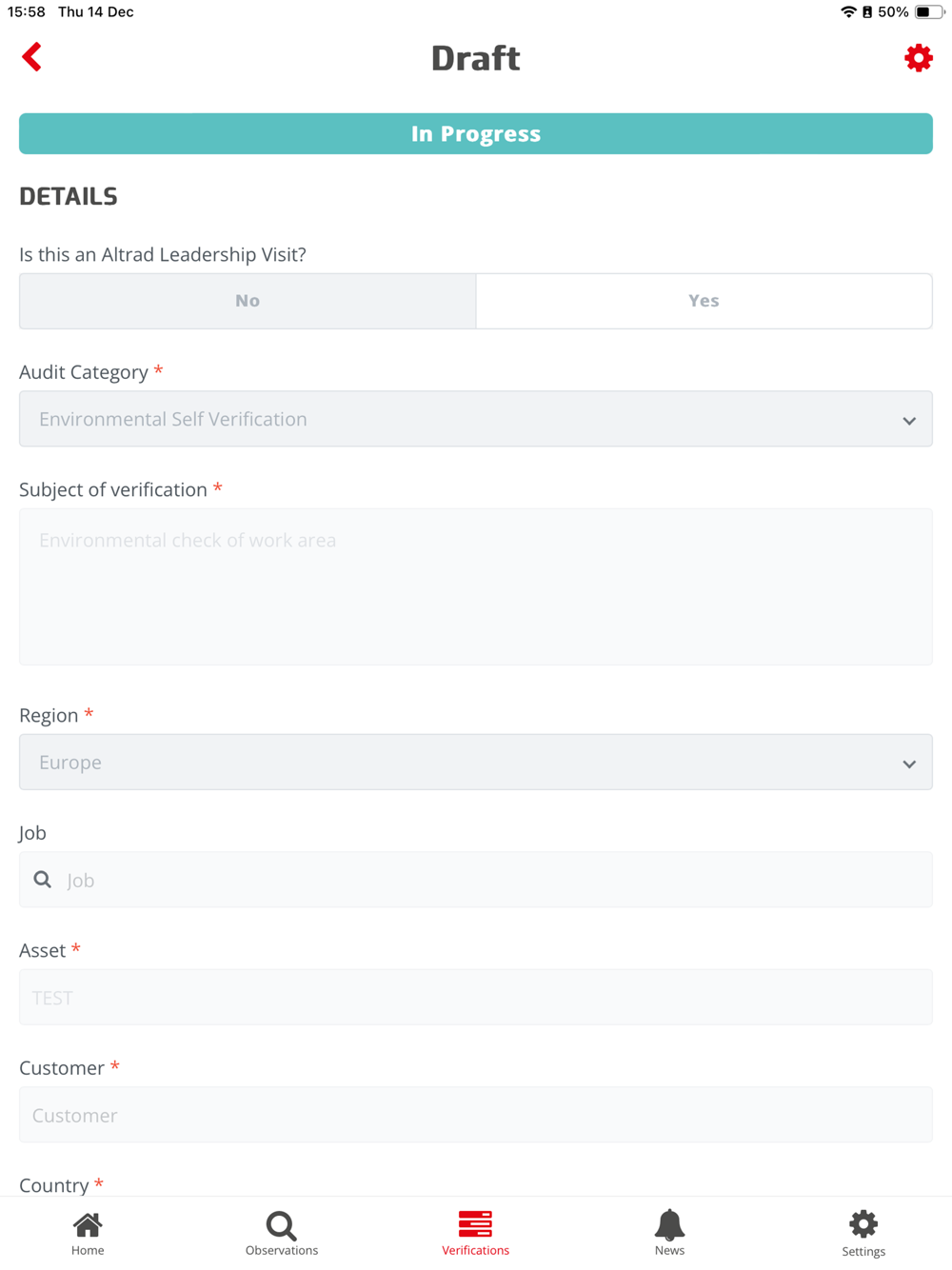The height and width of the screenshot is (1270, 952).
Task: Open Observations magnifier icon
Action: 281,1224
